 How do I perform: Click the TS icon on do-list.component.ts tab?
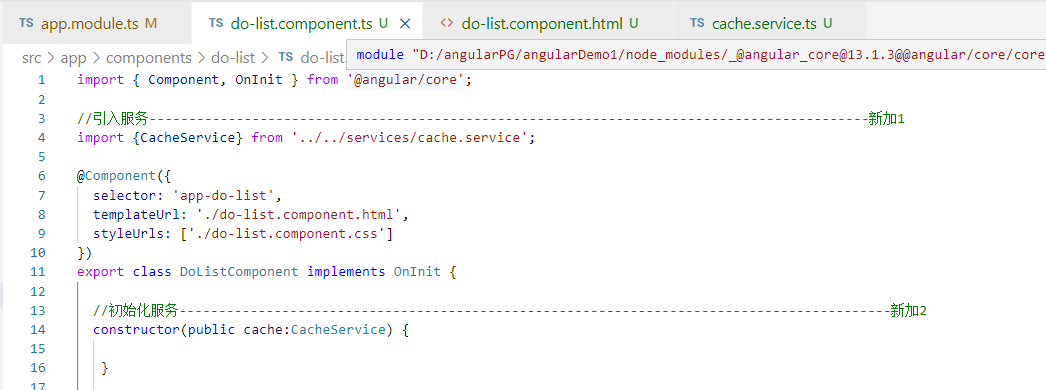(216, 23)
